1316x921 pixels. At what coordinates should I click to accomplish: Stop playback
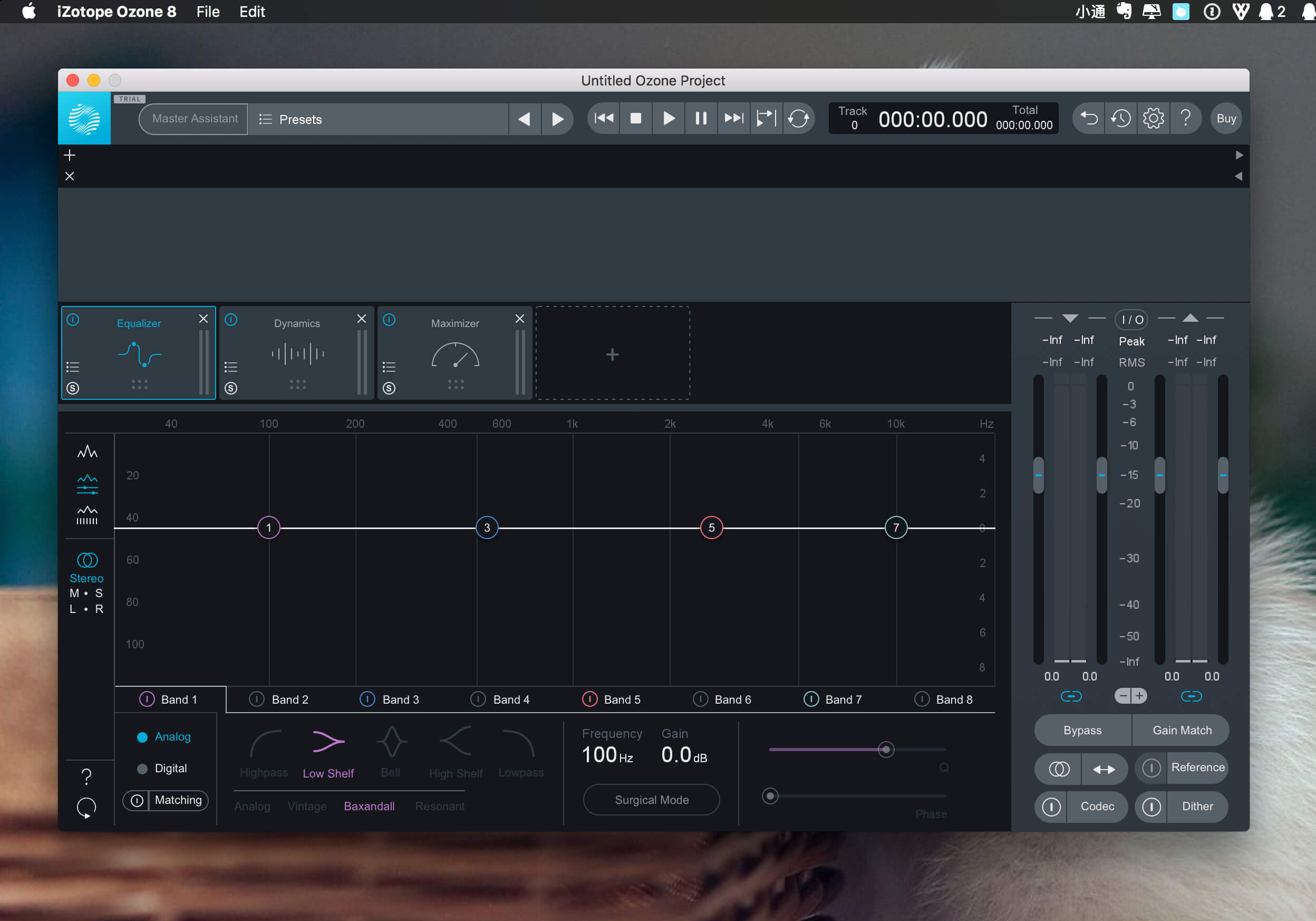point(636,118)
